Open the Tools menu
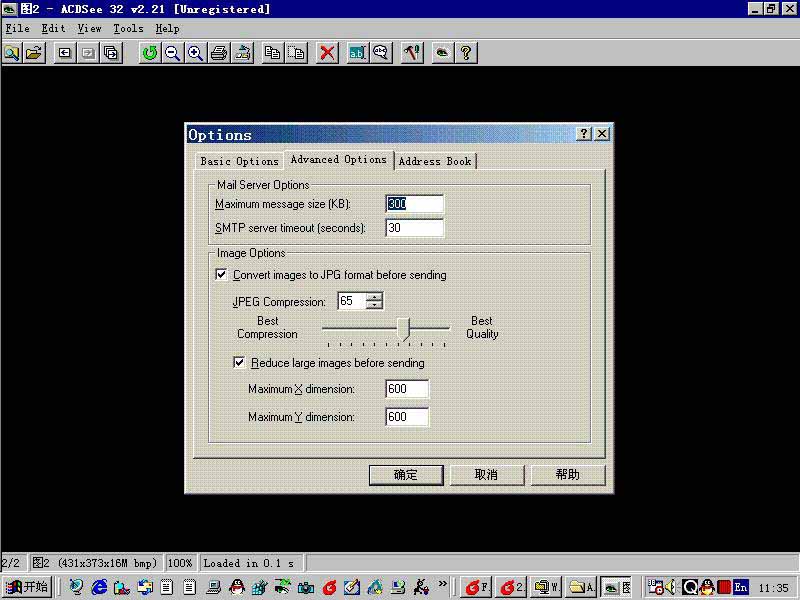This screenshot has width=800, height=600. 128,29
